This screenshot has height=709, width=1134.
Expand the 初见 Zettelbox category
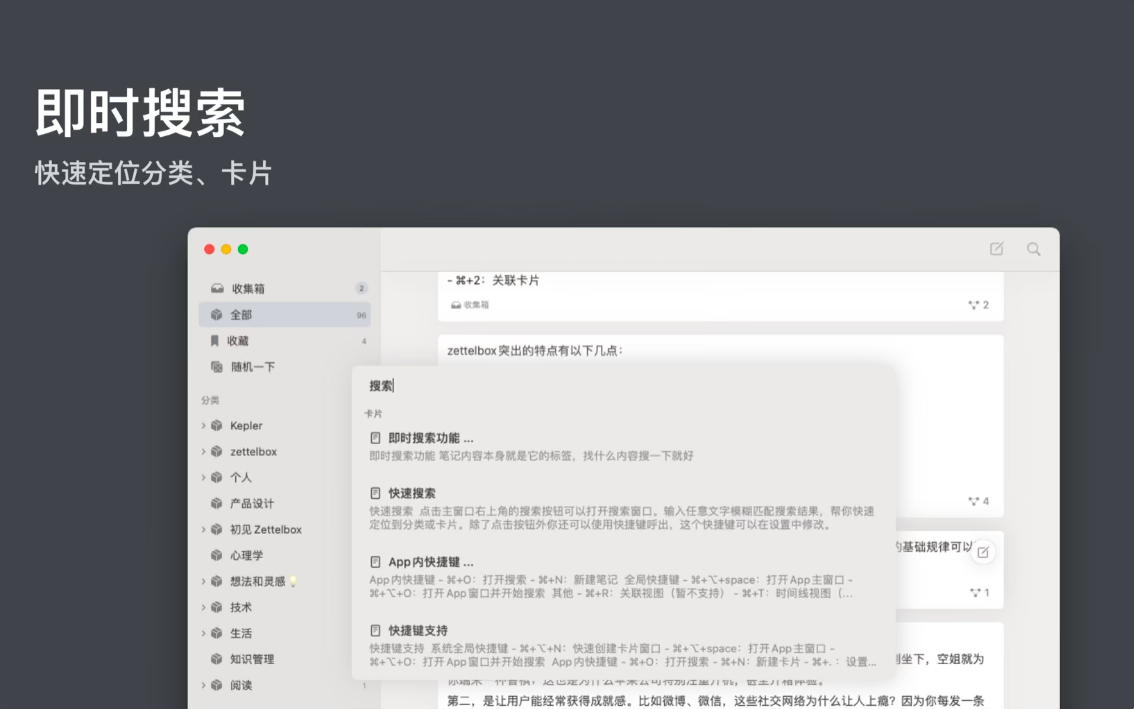tap(204, 529)
